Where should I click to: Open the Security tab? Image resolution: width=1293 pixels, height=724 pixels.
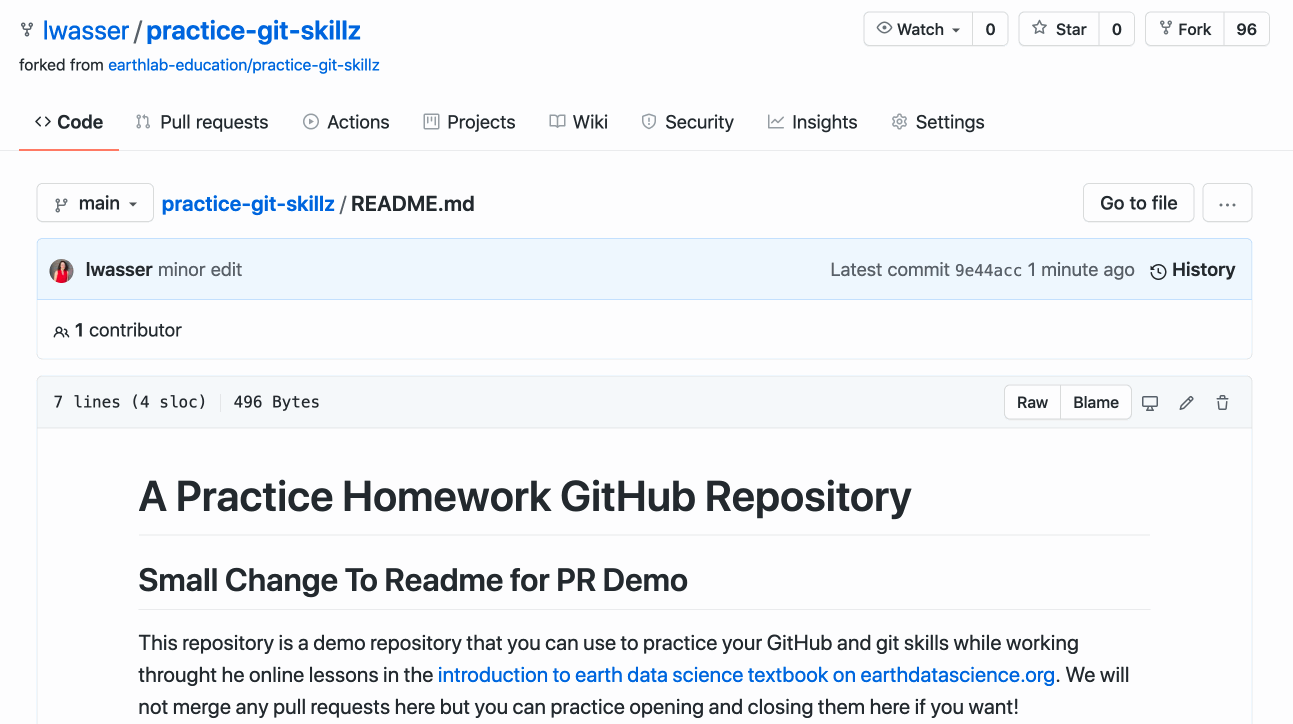coord(687,122)
